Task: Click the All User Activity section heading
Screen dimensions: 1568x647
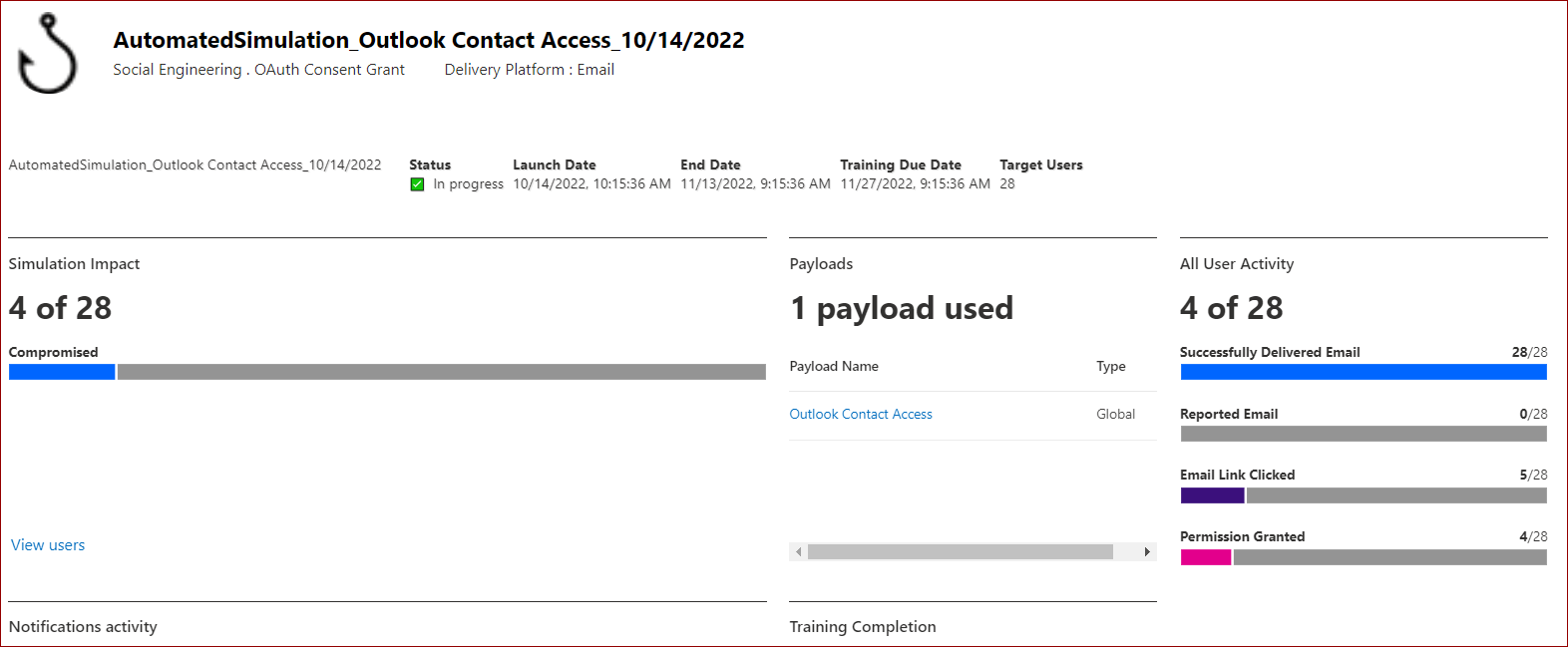Action: 1237,264
